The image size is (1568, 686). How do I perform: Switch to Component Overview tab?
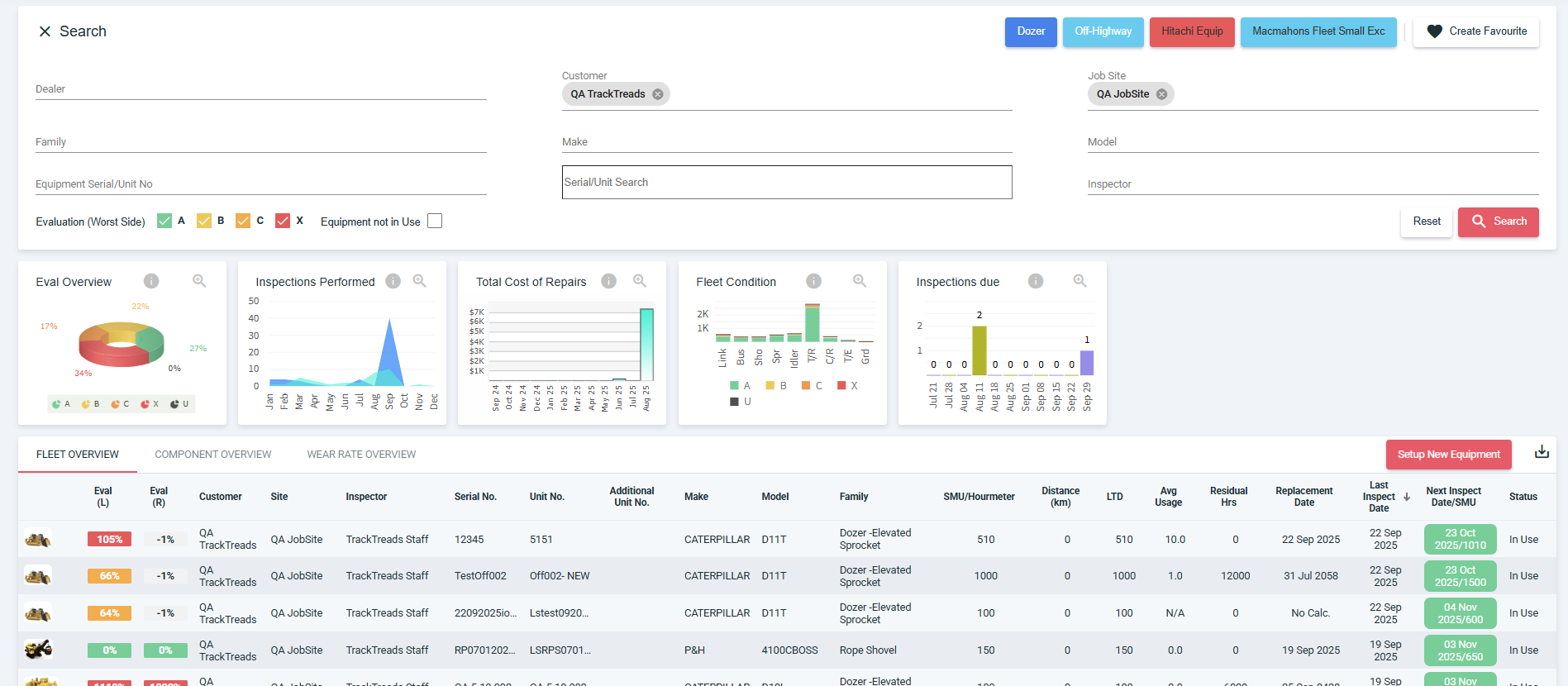tap(212, 455)
